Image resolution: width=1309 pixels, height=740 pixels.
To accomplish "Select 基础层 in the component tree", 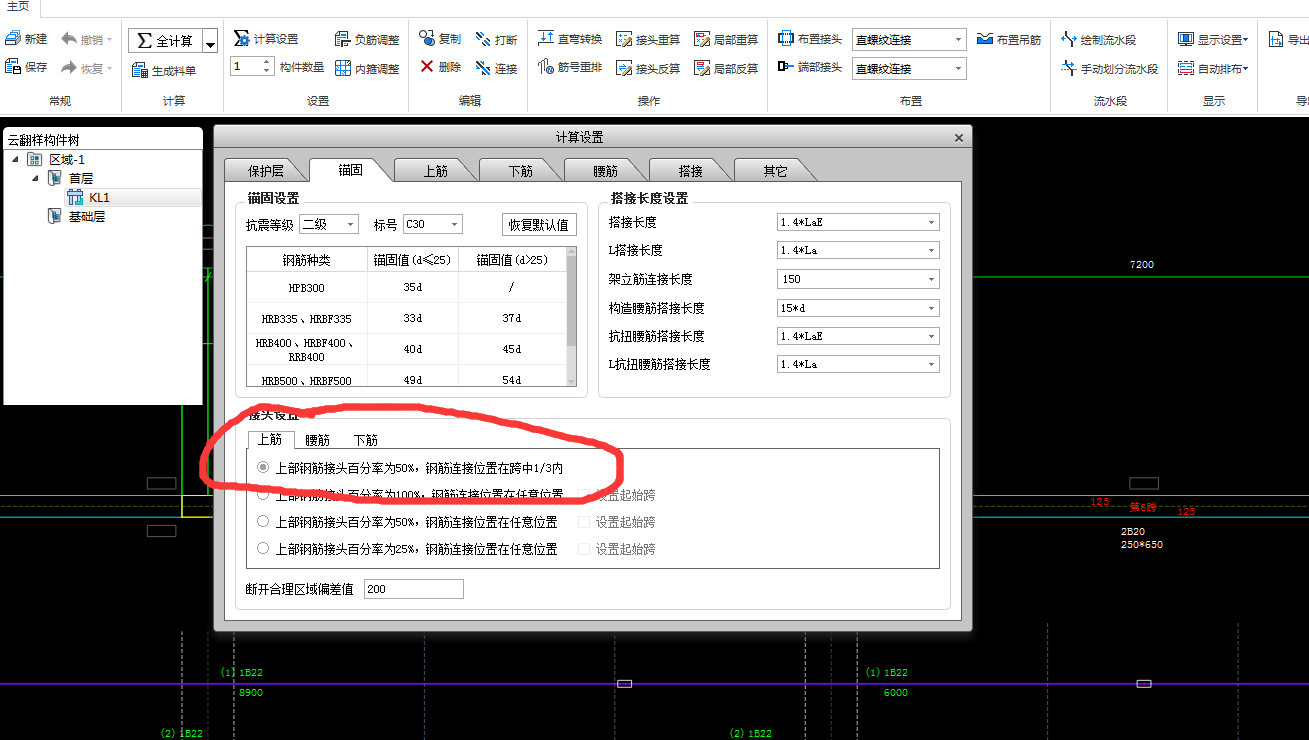I will 86,216.
